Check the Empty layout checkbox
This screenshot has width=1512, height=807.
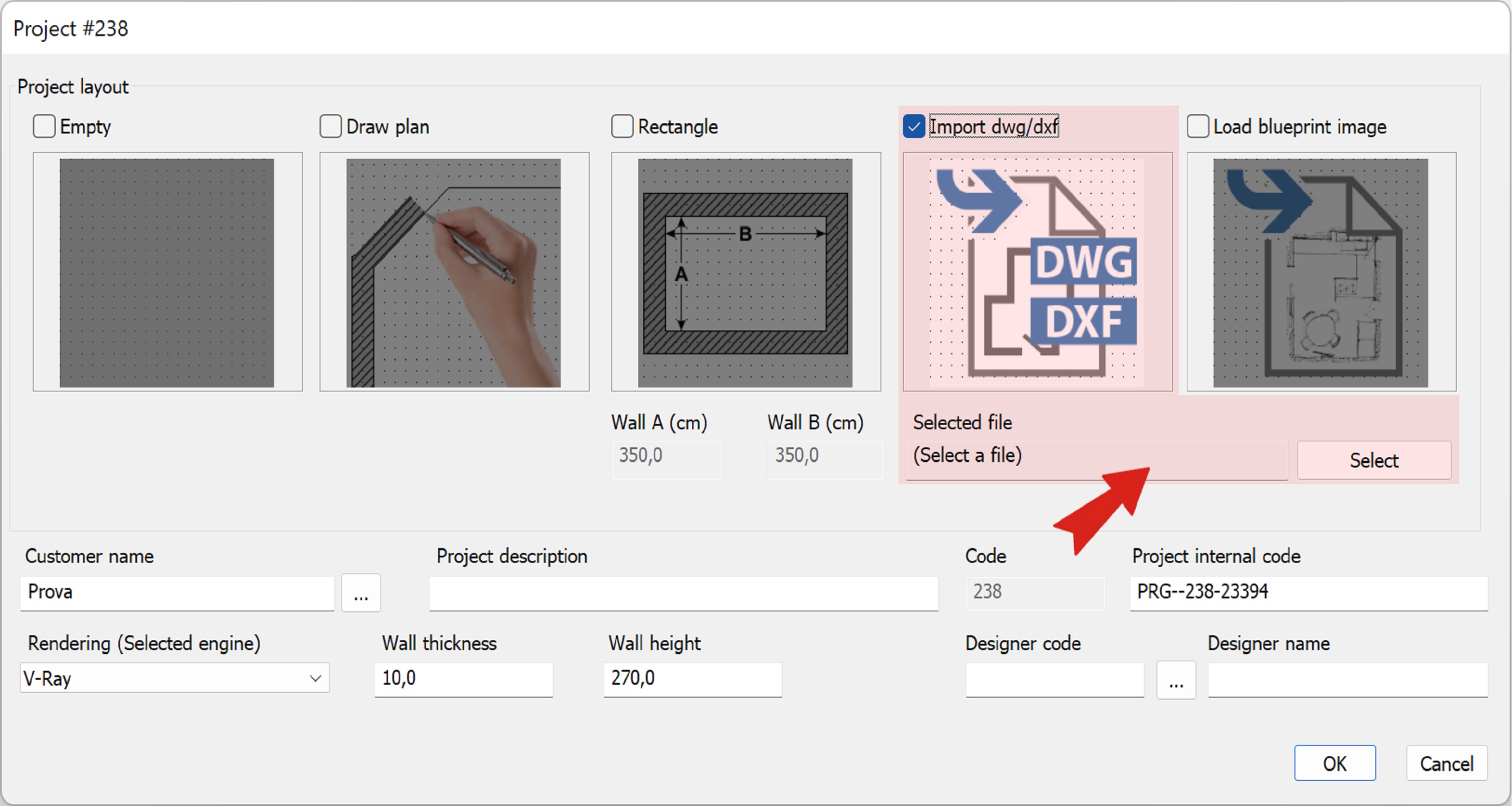pos(44,127)
